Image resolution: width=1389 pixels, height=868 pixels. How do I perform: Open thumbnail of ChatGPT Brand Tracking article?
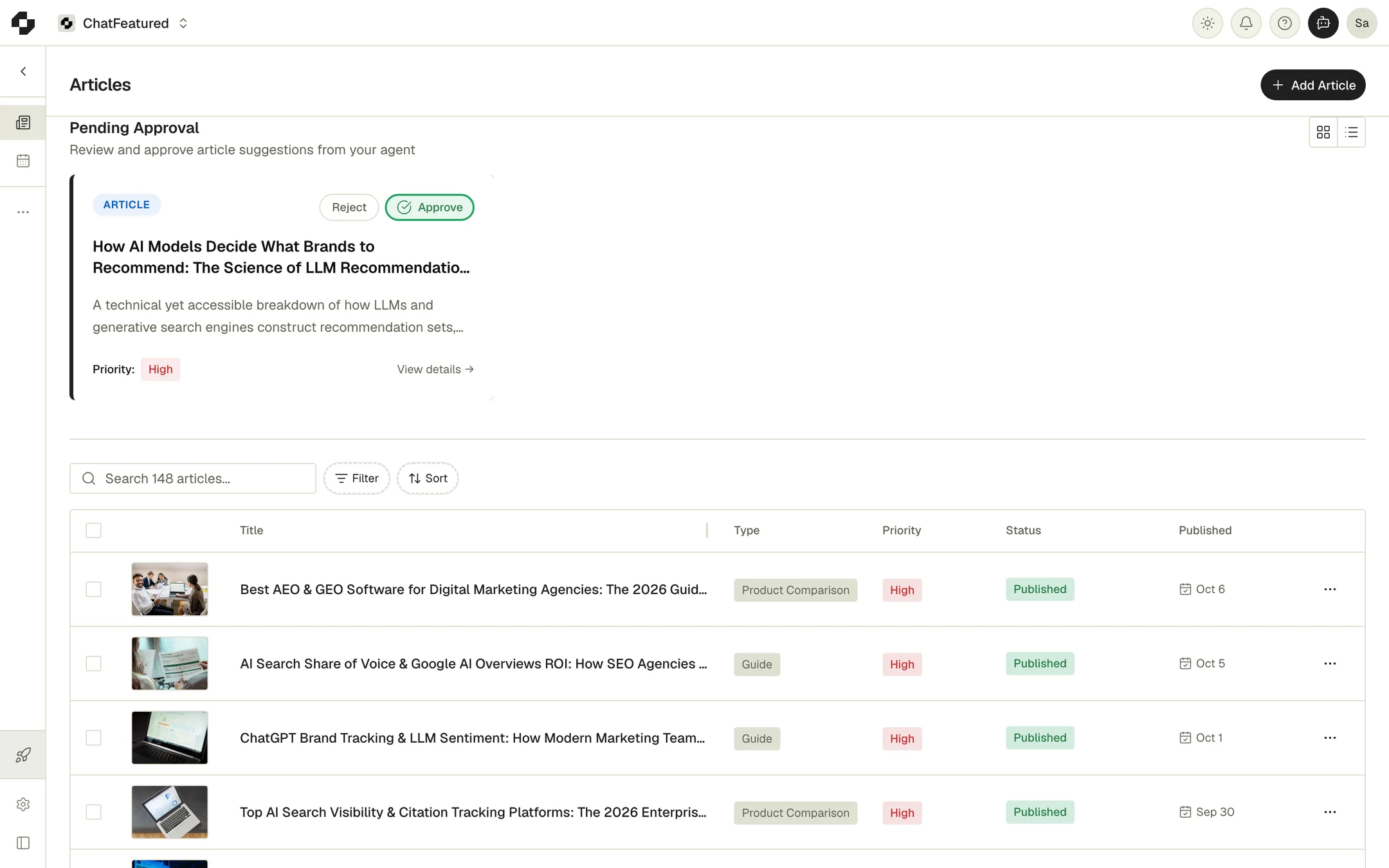coord(170,737)
